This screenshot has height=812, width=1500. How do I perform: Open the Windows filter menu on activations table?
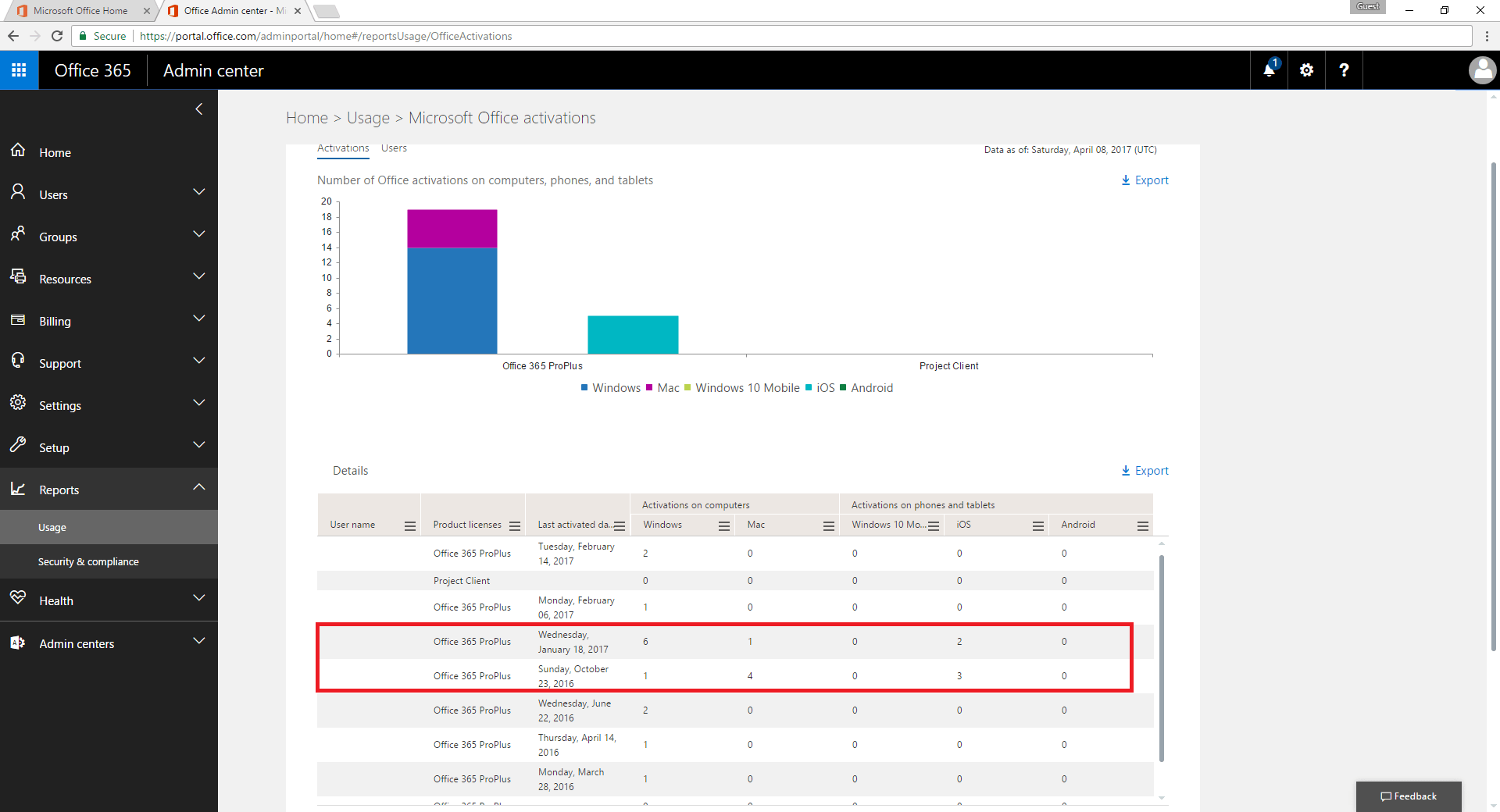pyautogui.click(x=724, y=525)
